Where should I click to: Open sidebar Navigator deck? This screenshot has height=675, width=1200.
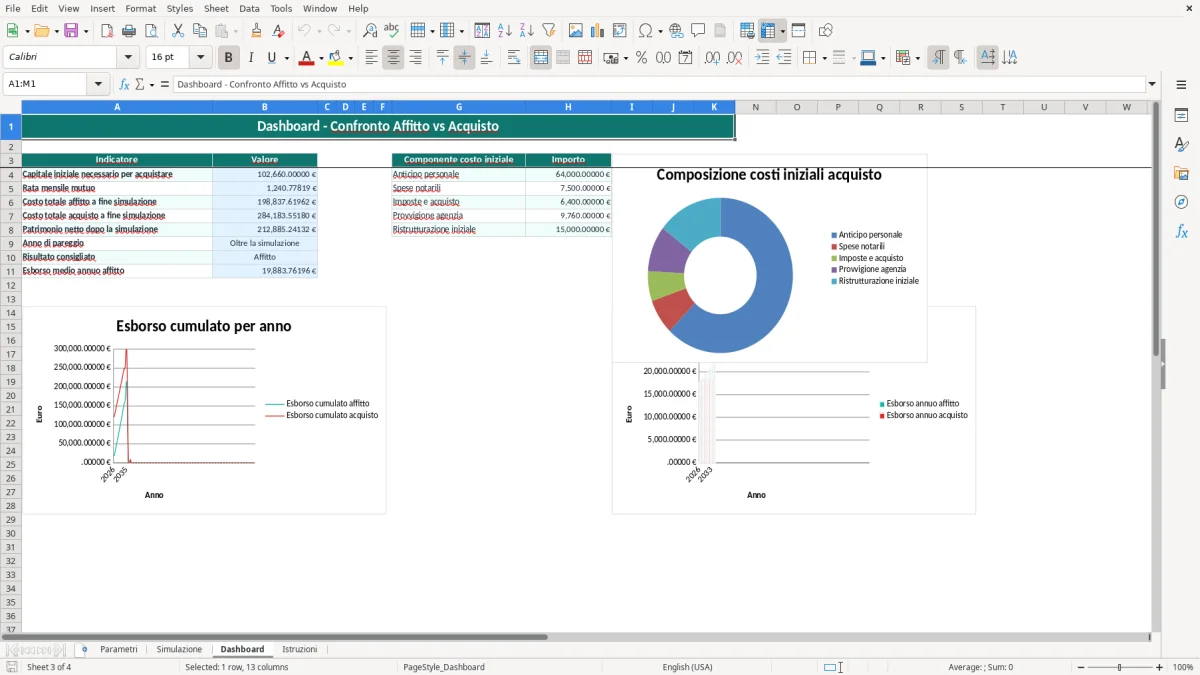coord(1181,202)
